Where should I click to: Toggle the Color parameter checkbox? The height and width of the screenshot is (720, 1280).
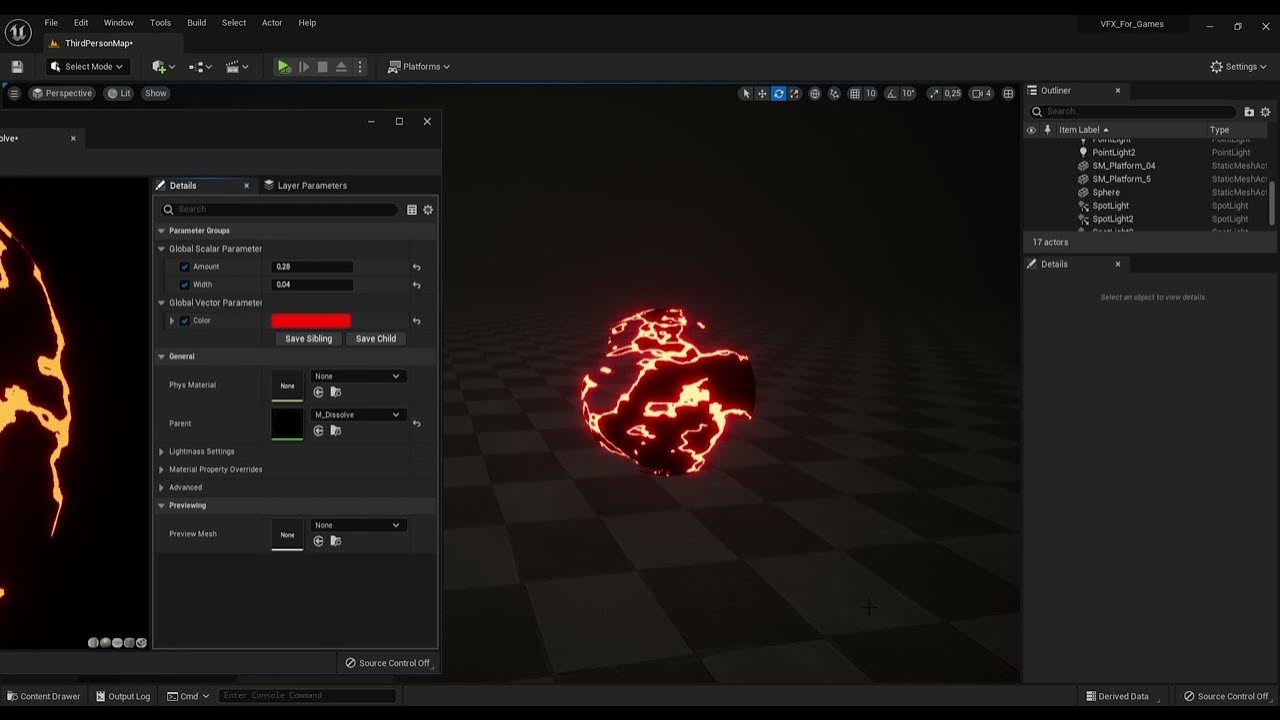pyautogui.click(x=184, y=321)
